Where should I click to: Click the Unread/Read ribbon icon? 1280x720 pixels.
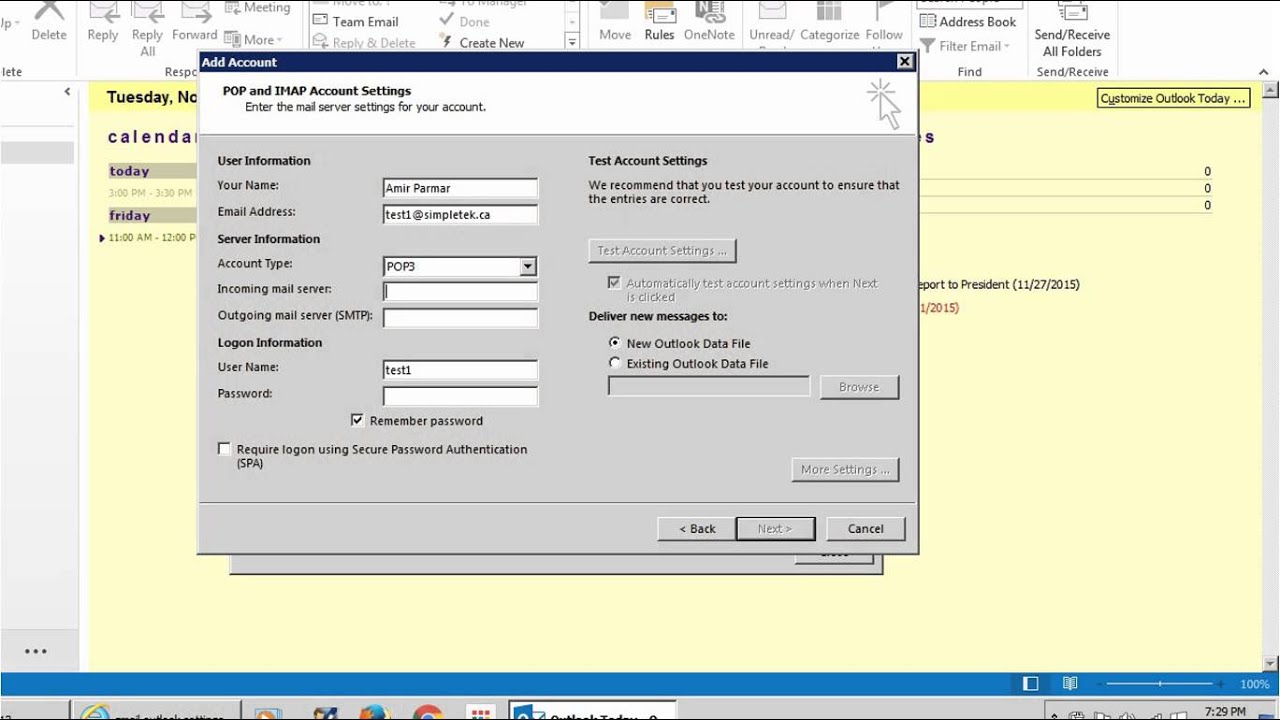point(771,26)
